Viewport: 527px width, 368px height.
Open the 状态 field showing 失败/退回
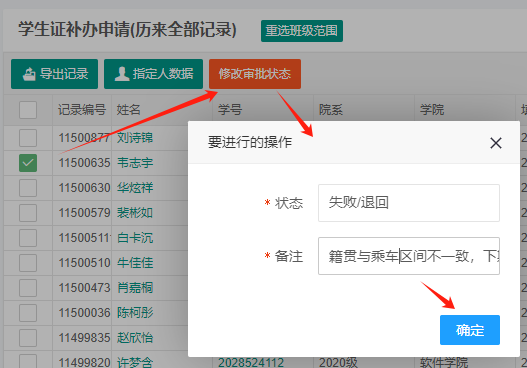[409, 203]
